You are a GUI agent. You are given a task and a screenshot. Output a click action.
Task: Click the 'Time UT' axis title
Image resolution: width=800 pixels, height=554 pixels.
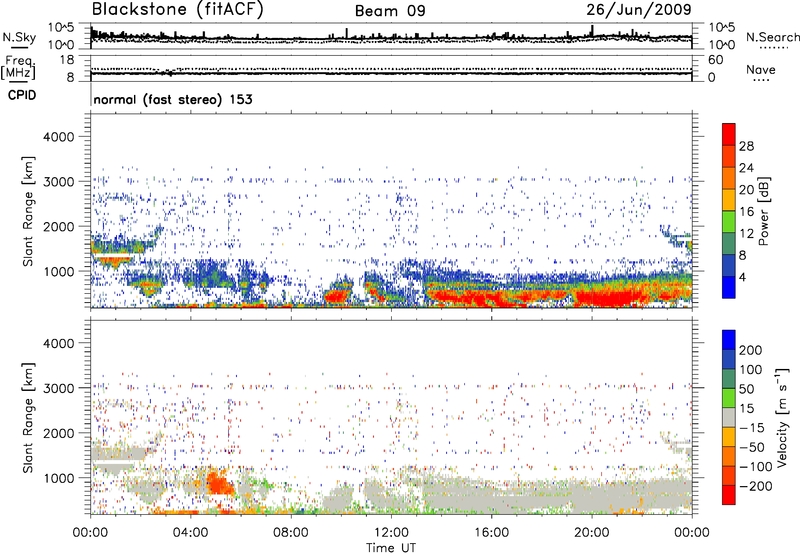[391, 548]
